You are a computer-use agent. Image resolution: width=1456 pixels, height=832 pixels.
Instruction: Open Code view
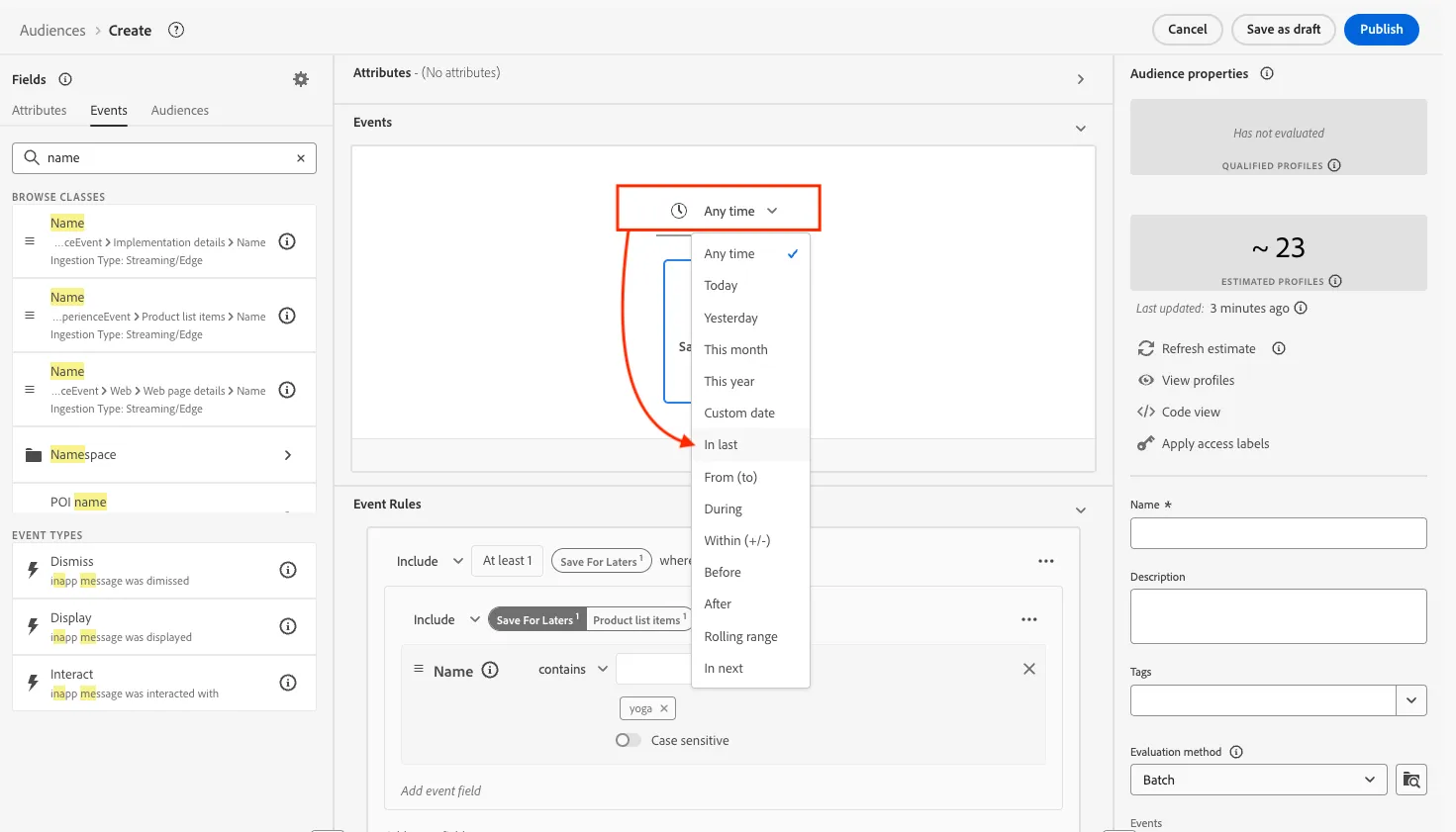[x=1191, y=413]
